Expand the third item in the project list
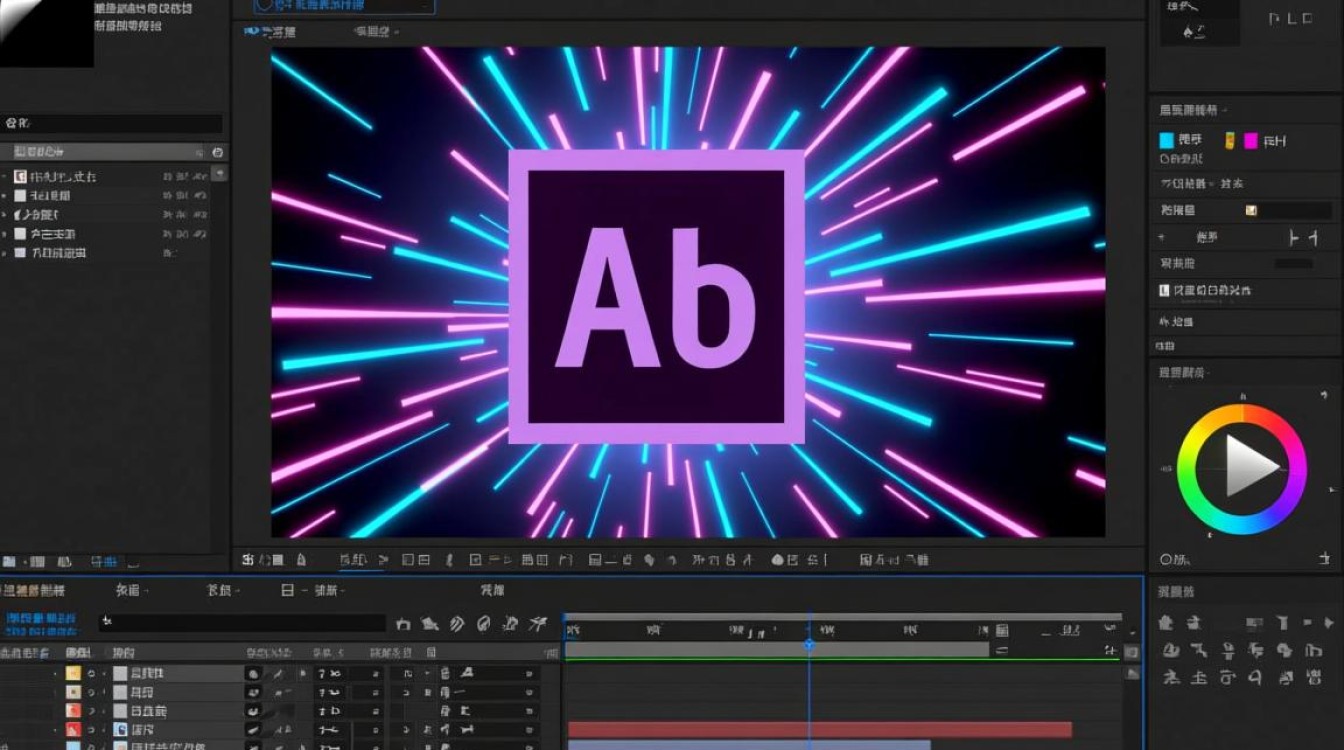Screen dimensions: 1344x750 pos(5,215)
